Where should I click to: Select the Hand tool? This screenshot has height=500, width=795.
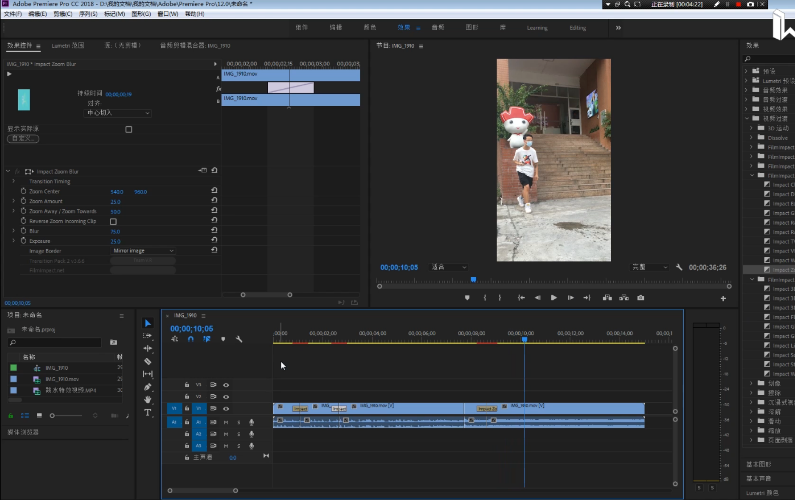coord(148,400)
